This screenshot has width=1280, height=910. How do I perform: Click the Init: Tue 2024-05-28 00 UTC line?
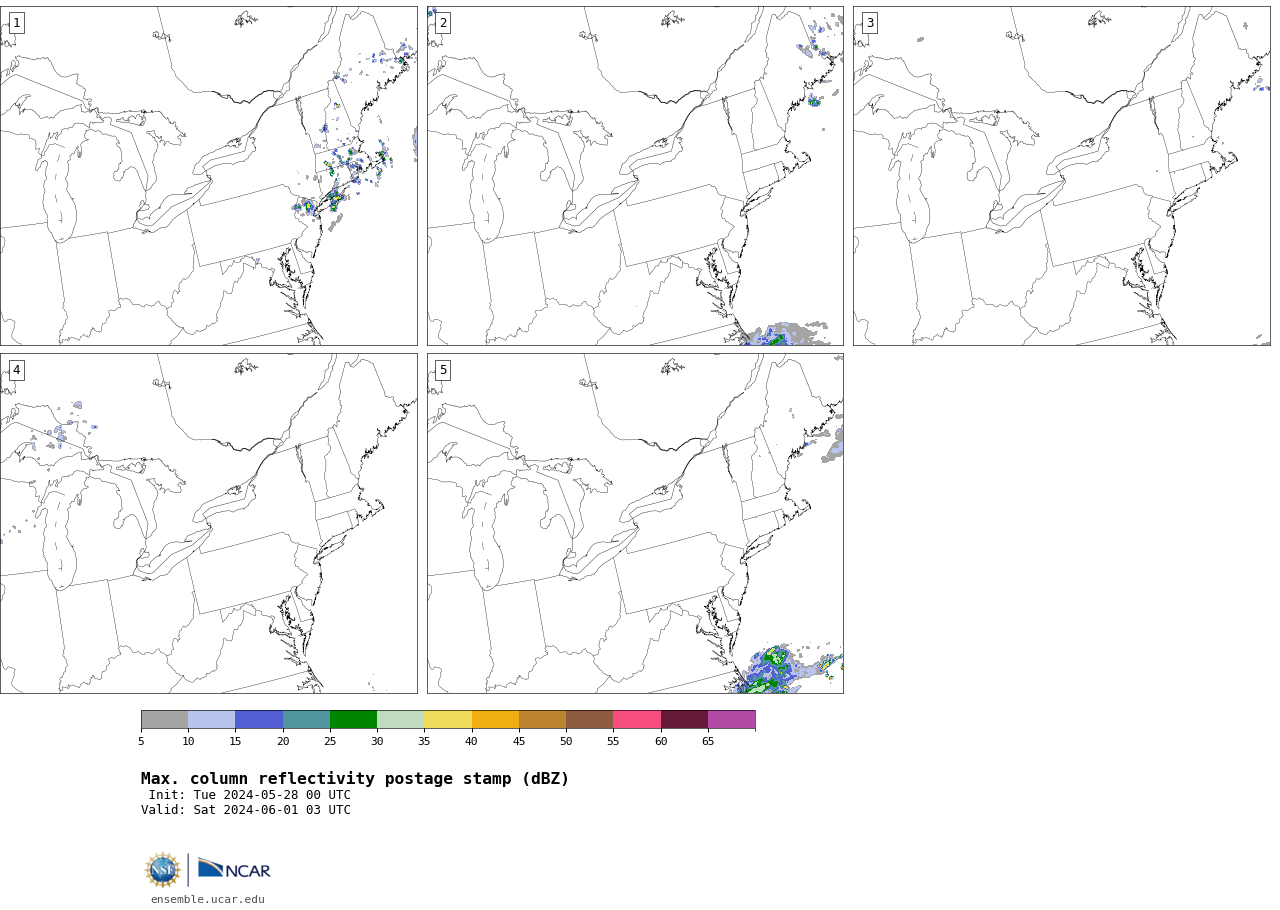(x=250, y=795)
